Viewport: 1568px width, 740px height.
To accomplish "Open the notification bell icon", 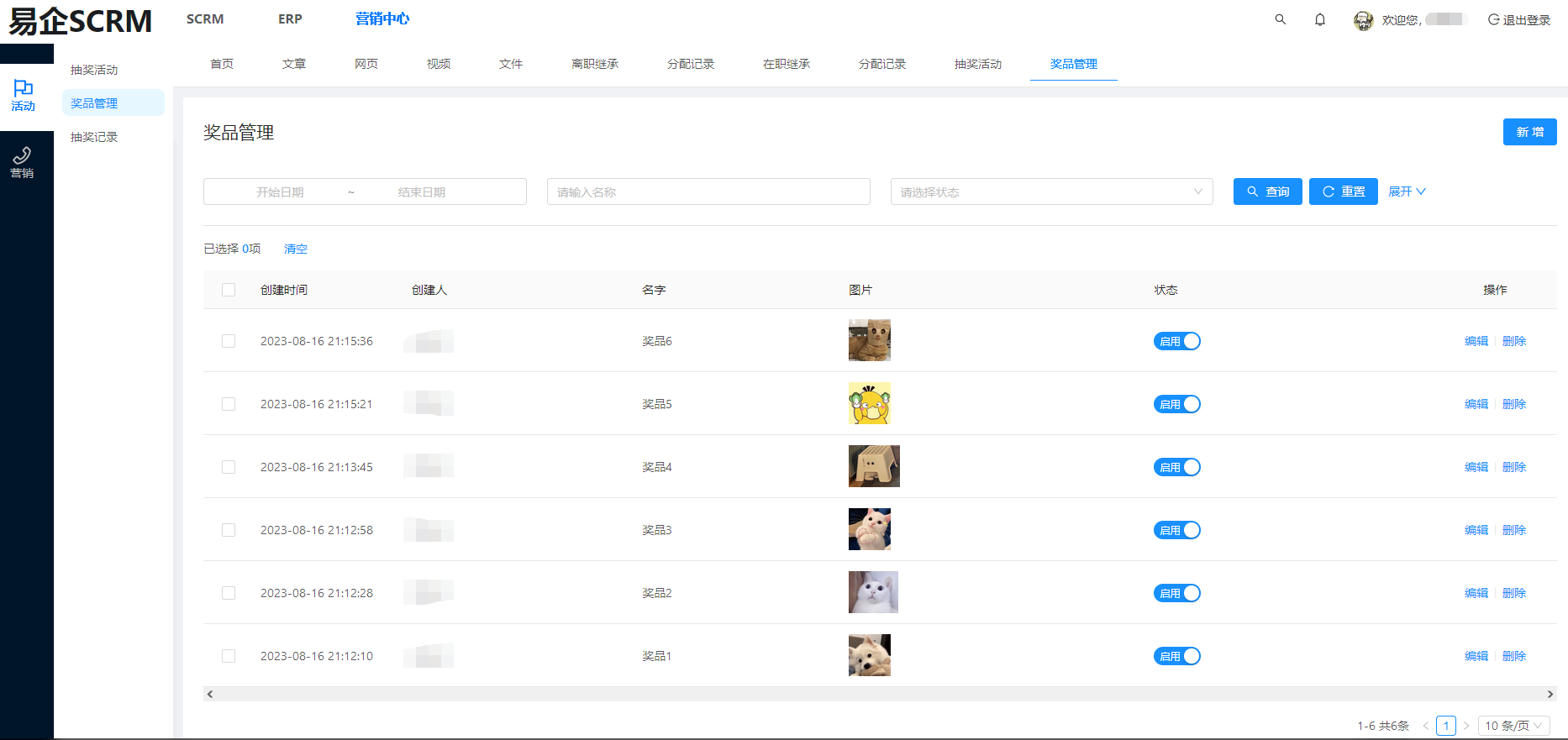I will [1320, 19].
